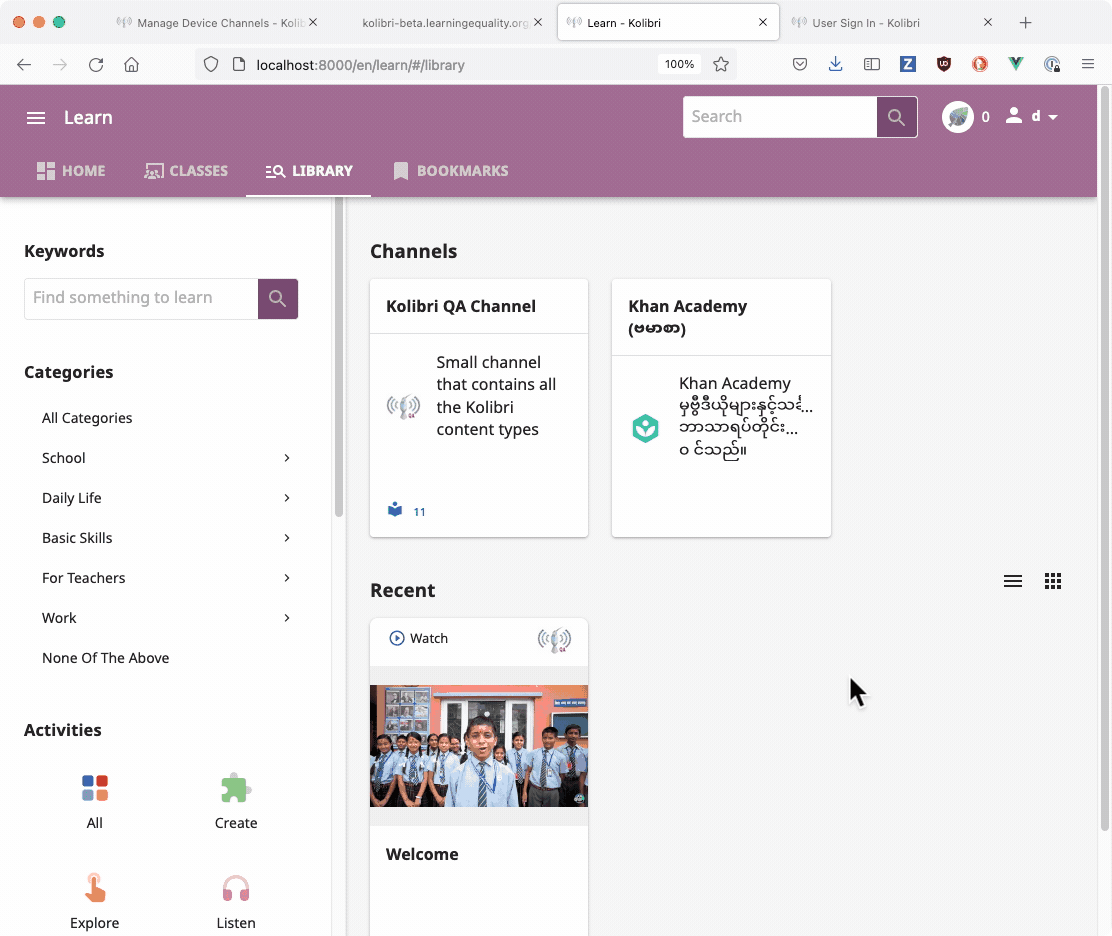Switch to User Sign In browser tab
The image size is (1112, 936).
point(891,23)
